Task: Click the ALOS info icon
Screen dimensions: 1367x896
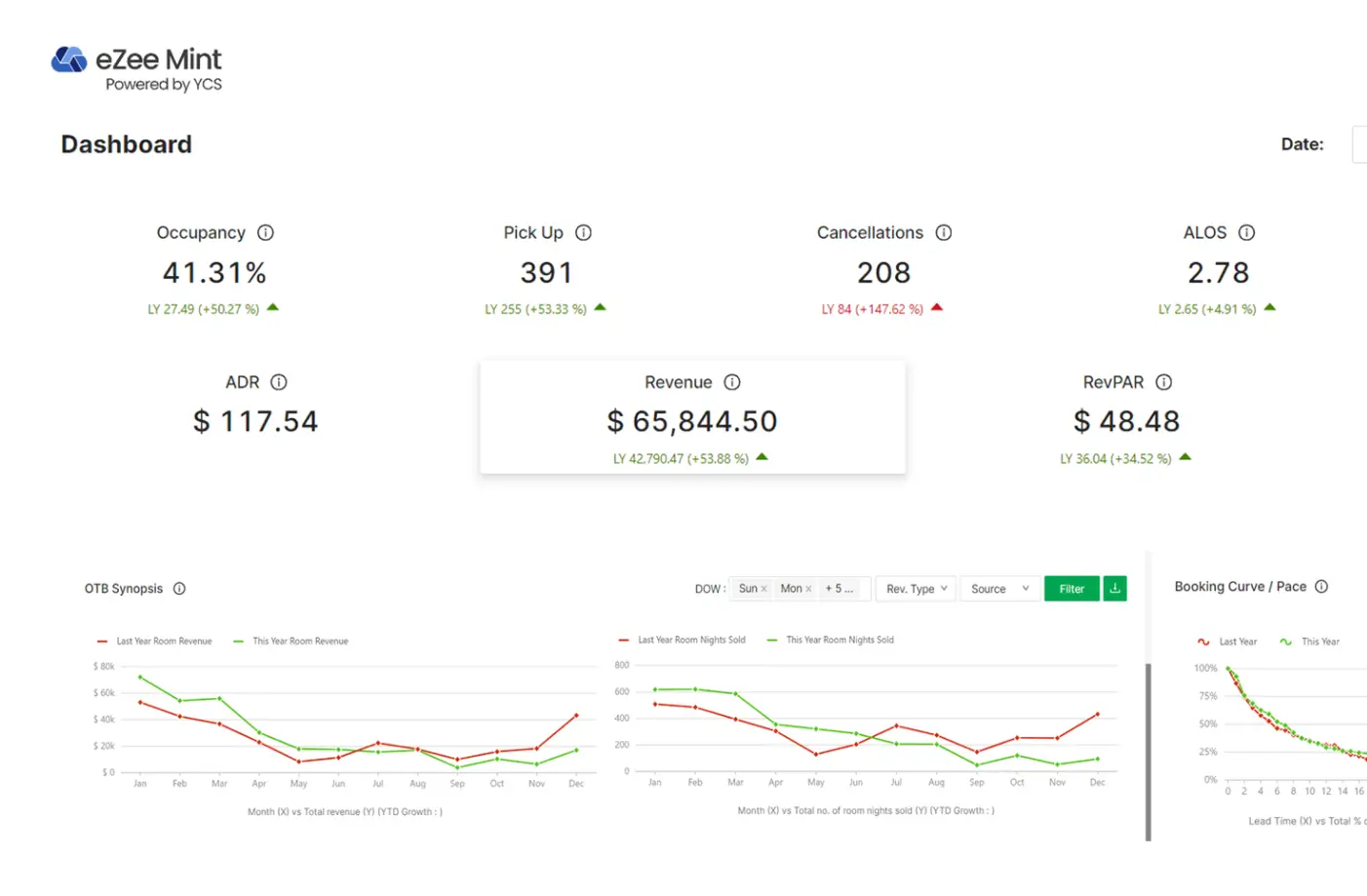Action: [x=1246, y=233]
